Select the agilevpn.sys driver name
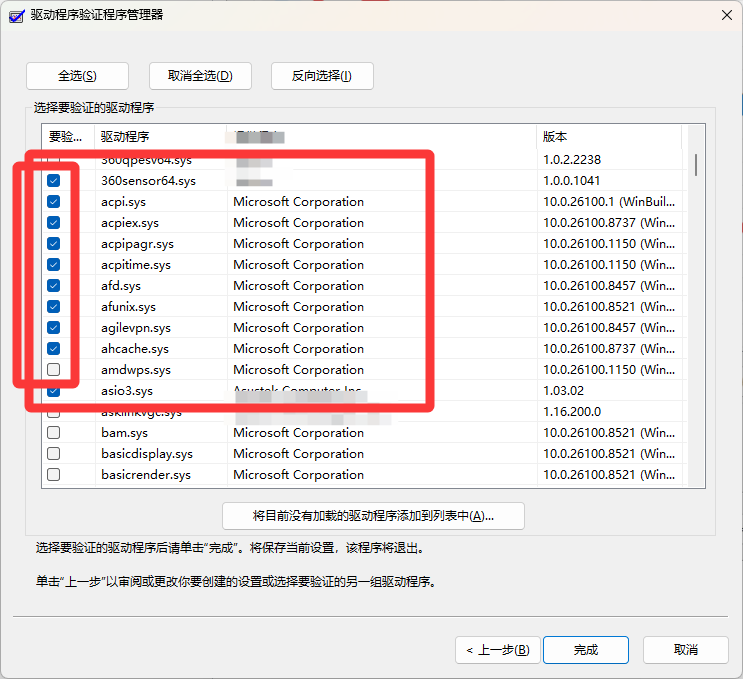The width and height of the screenshot is (743, 679). 136,328
